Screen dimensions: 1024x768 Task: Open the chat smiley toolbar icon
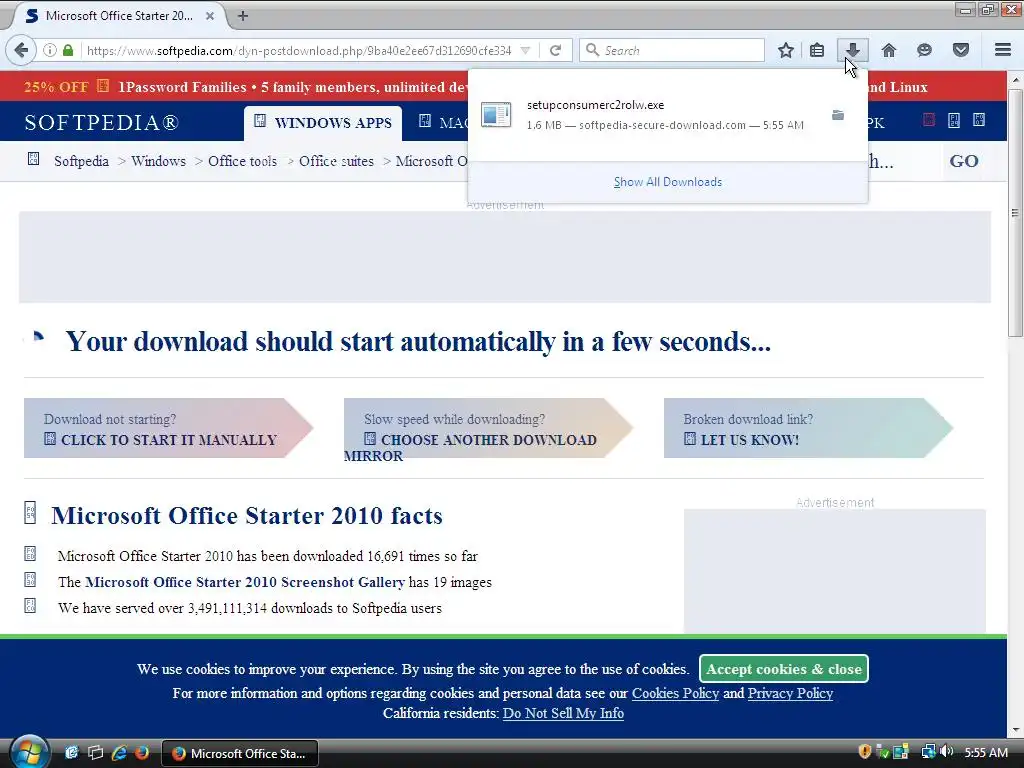point(924,50)
